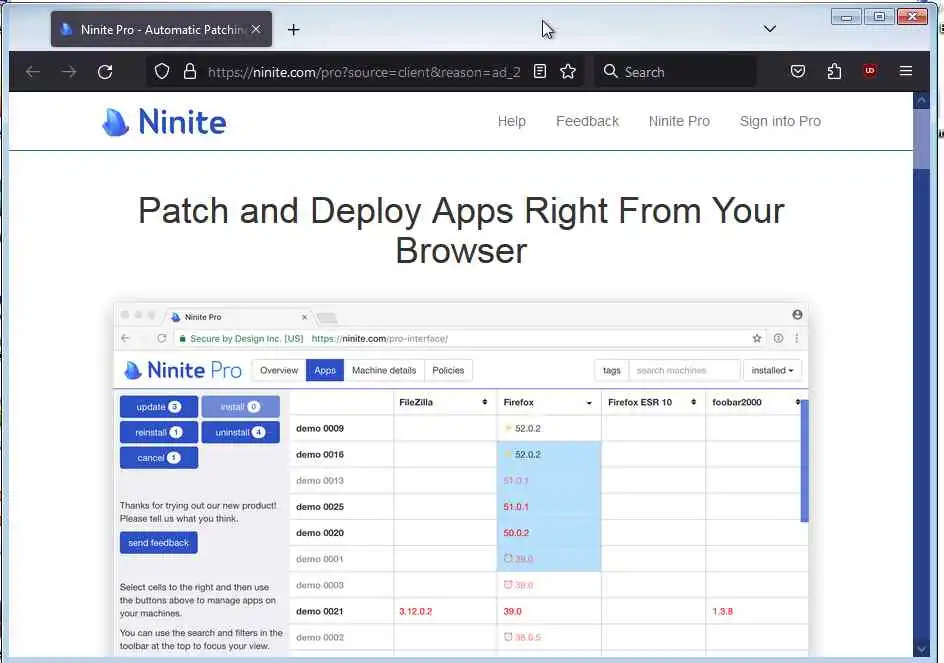Click the page vertical scrollbar

(922, 373)
